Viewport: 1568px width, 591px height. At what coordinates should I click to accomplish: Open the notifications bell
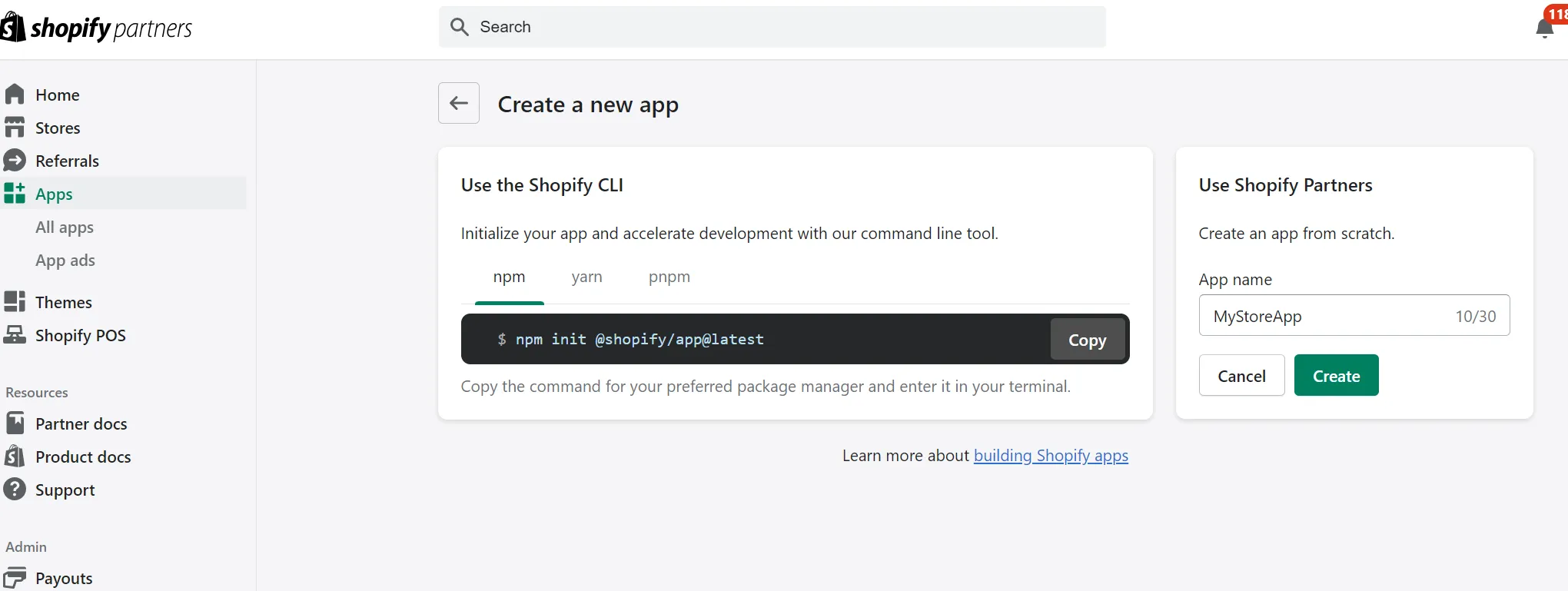coord(1544,28)
